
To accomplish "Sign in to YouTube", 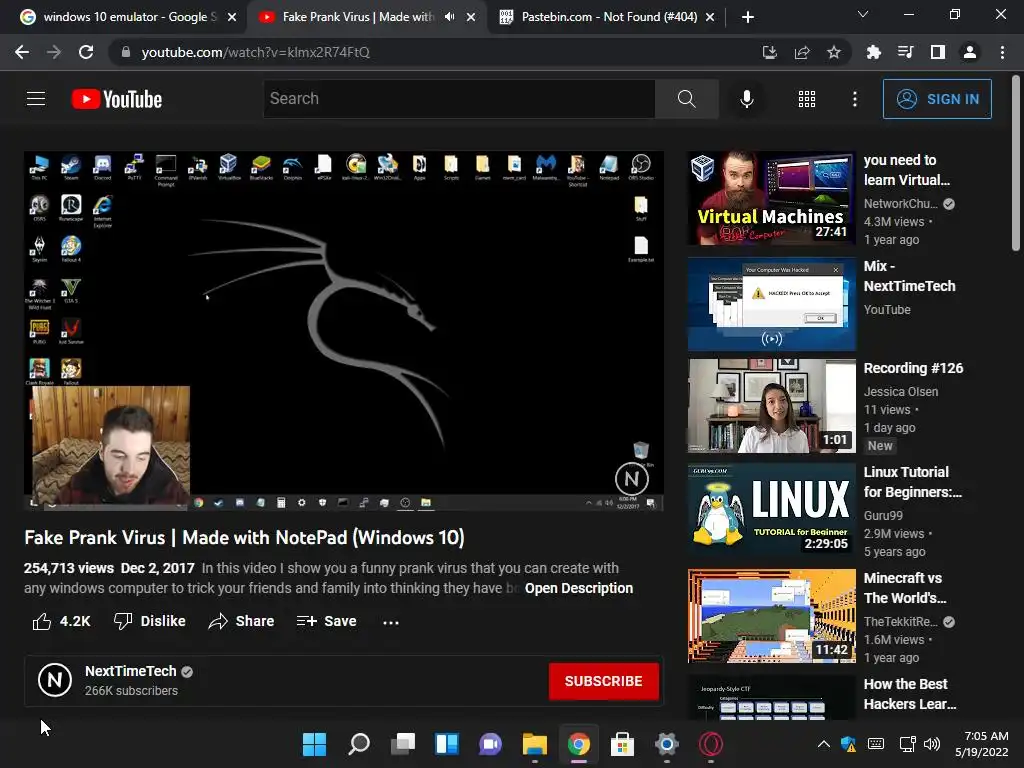I will (x=937, y=99).
